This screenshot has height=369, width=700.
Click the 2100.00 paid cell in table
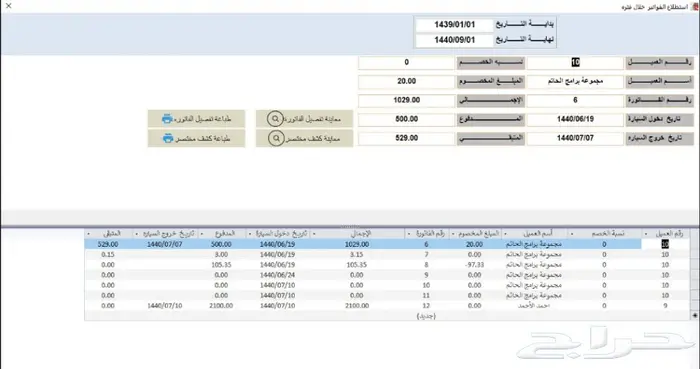[x=221, y=306]
